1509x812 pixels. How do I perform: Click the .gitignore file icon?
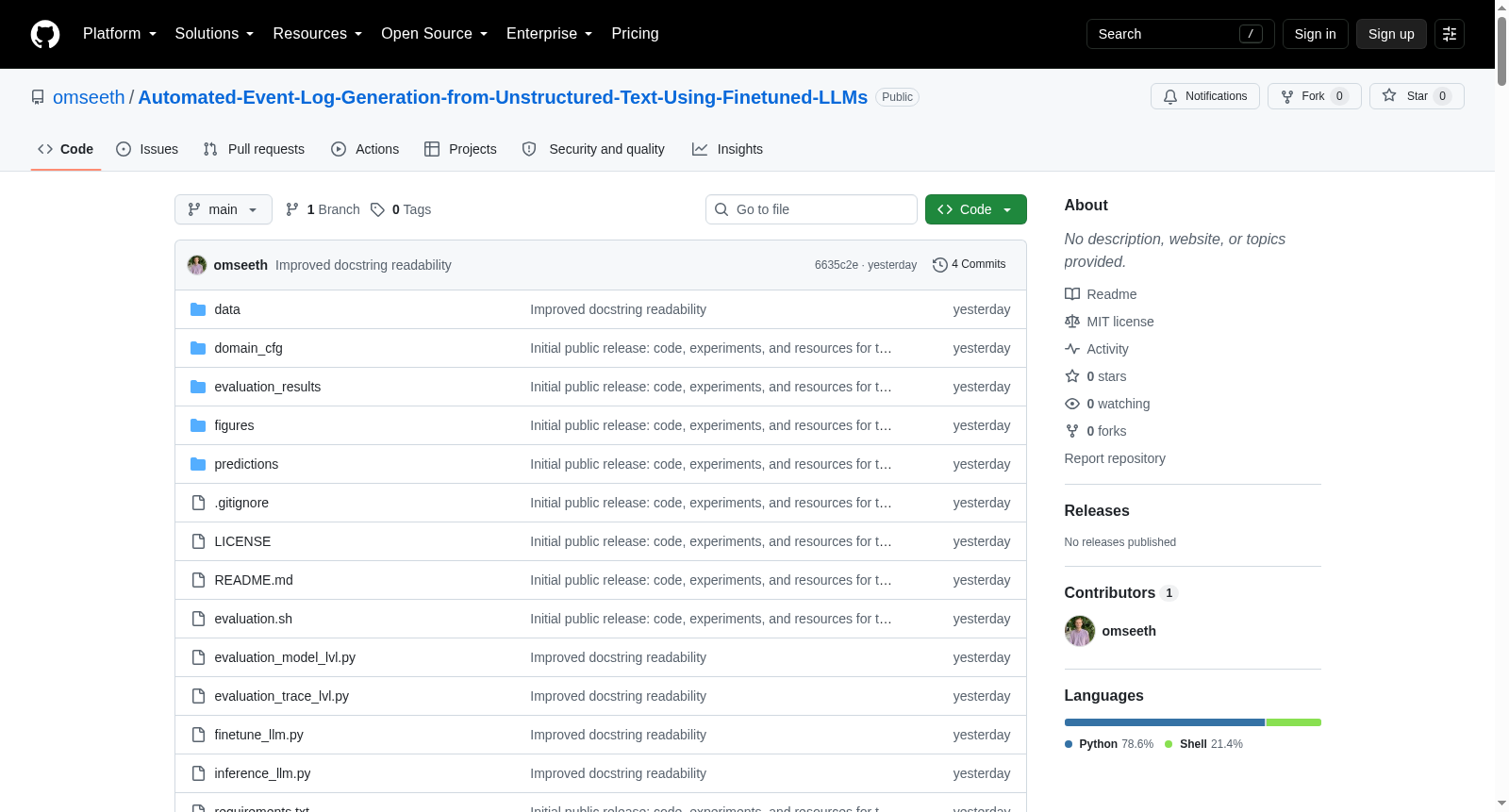pos(198,503)
